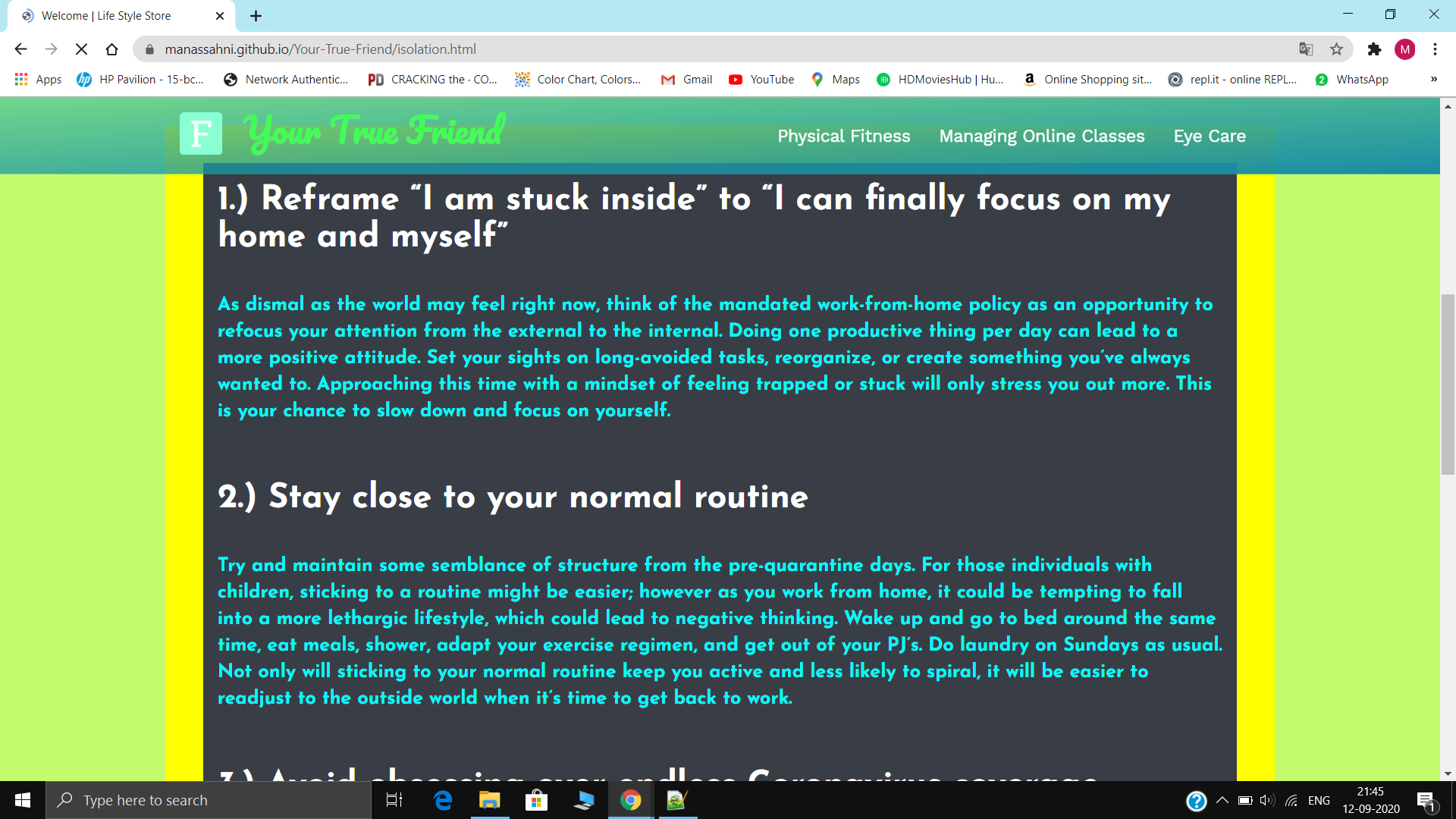Show hidden system tray icons
This screenshot has height=819, width=1456.
(1222, 800)
